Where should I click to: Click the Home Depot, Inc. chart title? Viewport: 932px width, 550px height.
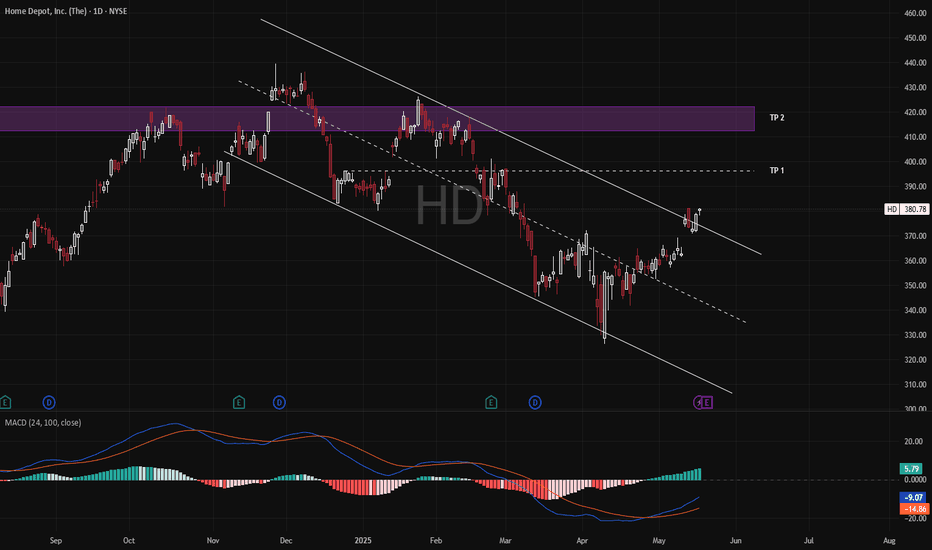tap(66, 11)
